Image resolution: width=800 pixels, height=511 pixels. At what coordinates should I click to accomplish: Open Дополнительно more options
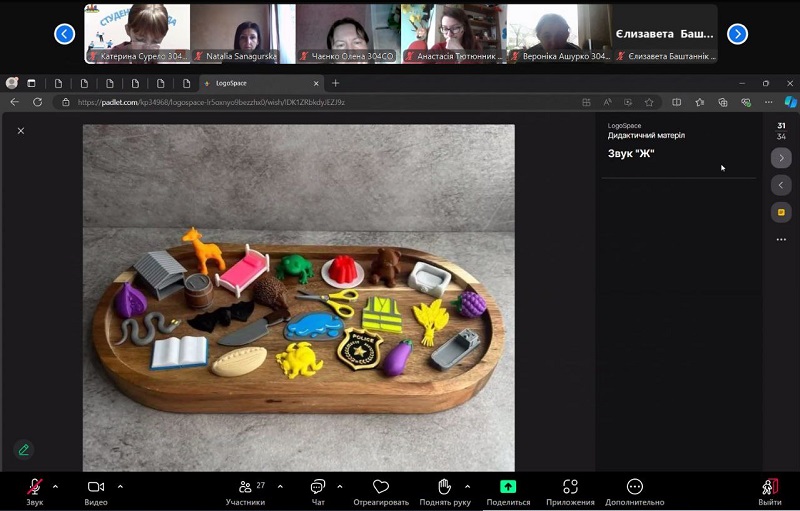coord(635,492)
